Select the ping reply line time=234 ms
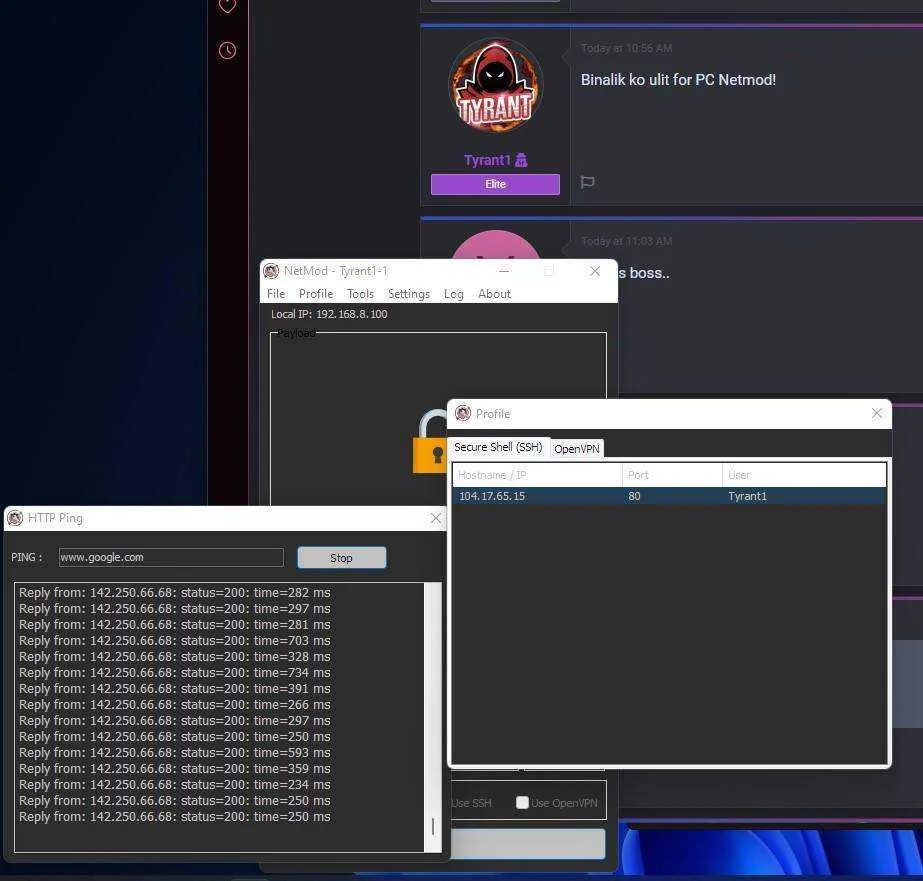Viewport: 923px width, 881px height. point(175,784)
